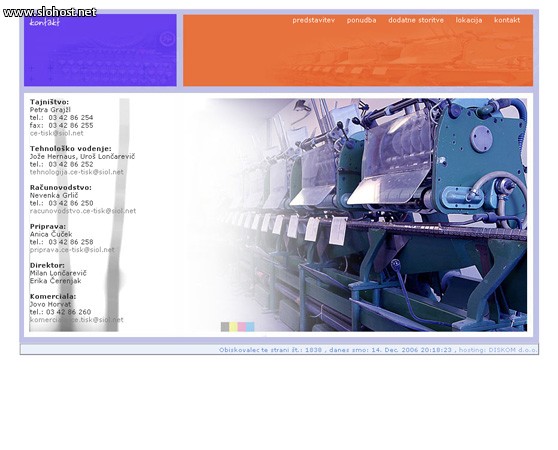This screenshot has width=558, height=450.
Task: Click the purple kontakt header banner
Action: tap(100, 50)
